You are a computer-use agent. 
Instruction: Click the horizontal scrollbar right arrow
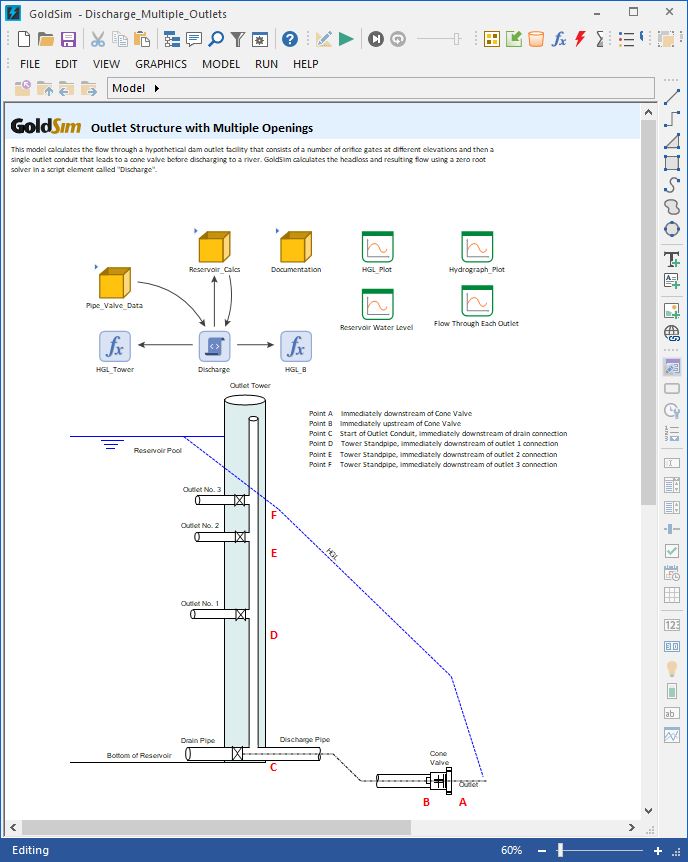(x=631, y=827)
